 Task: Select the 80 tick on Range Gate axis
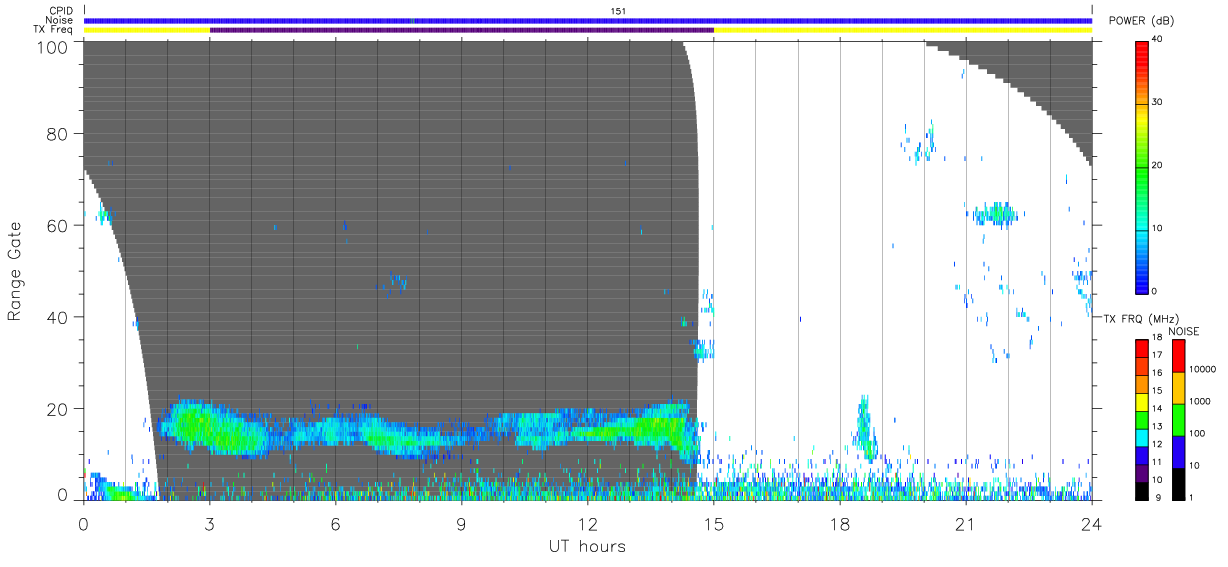[58, 134]
